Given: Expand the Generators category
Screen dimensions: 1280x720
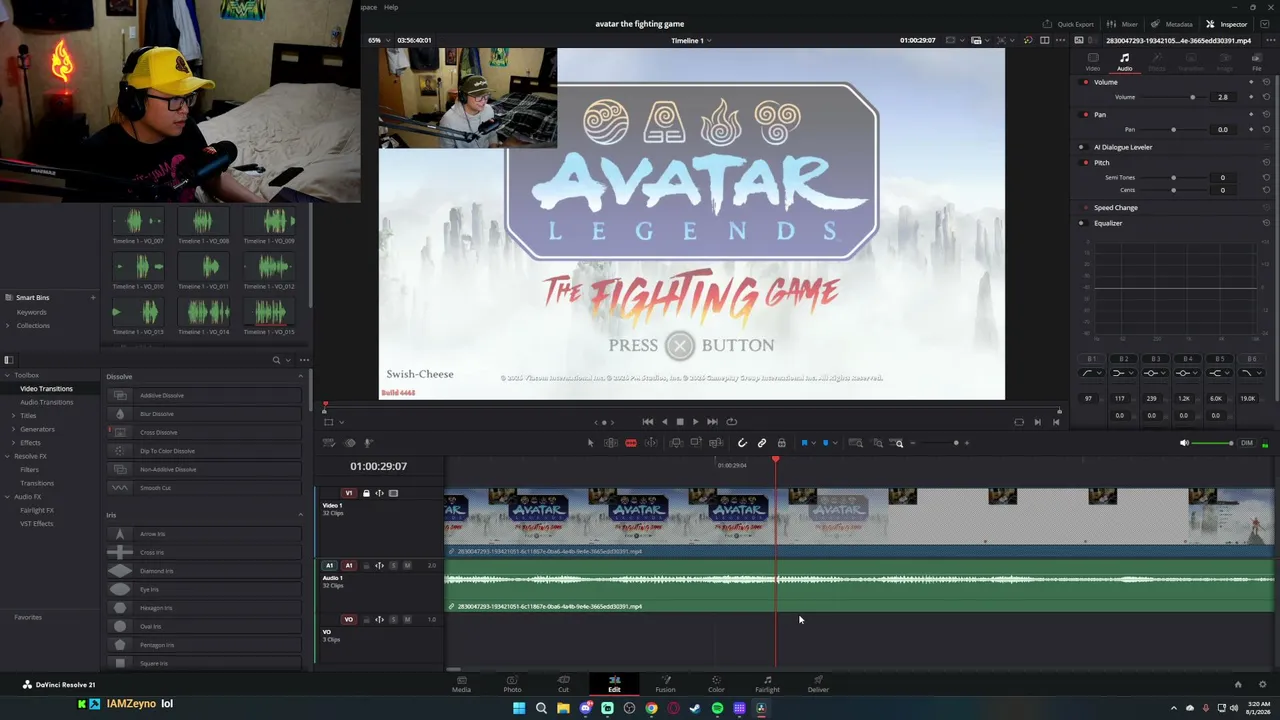Looking at the screenshot, I should [x=14, y=429].
